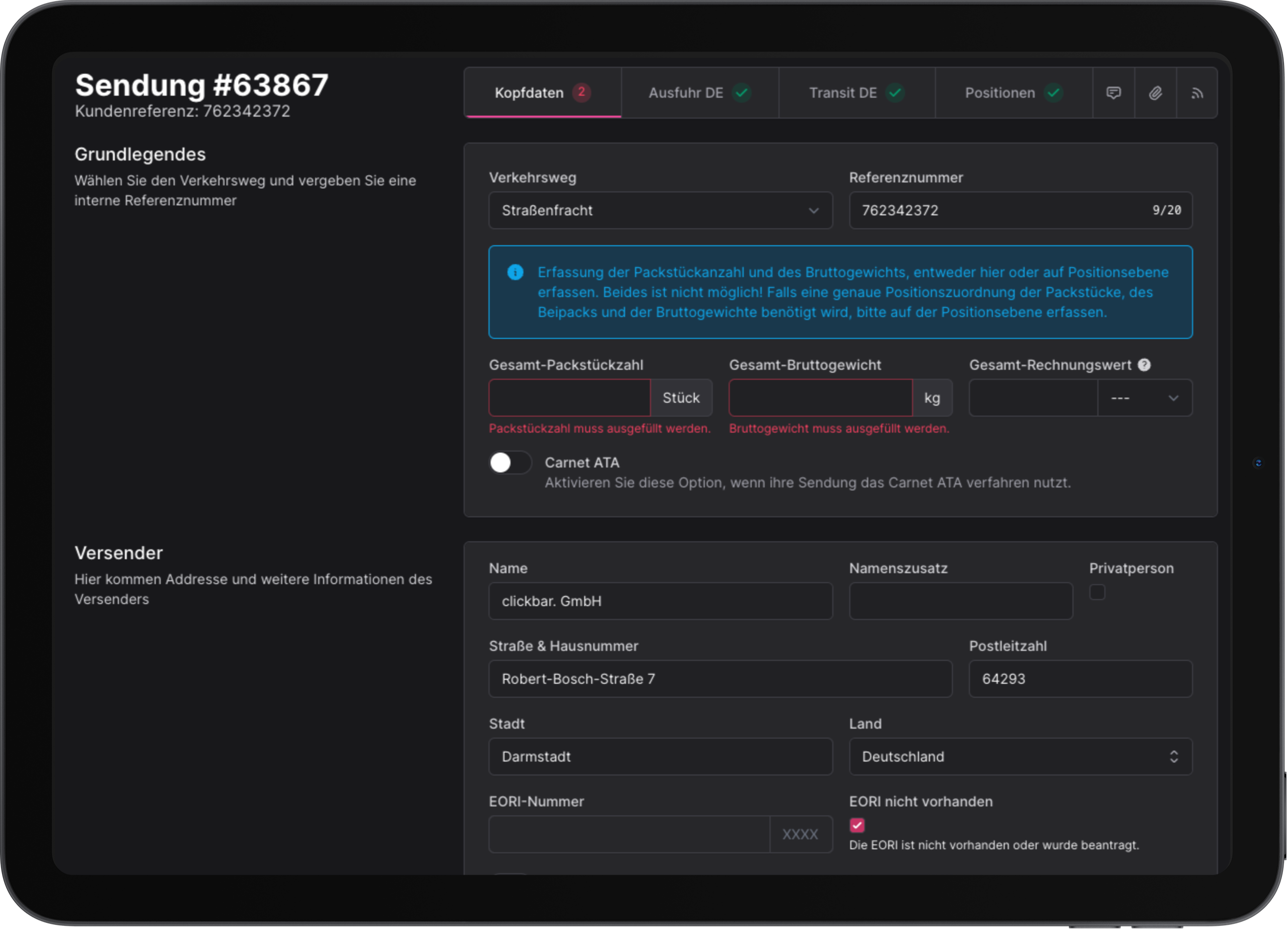
Task: Click the 'Stück' unit label
Action: coord(681,398)
